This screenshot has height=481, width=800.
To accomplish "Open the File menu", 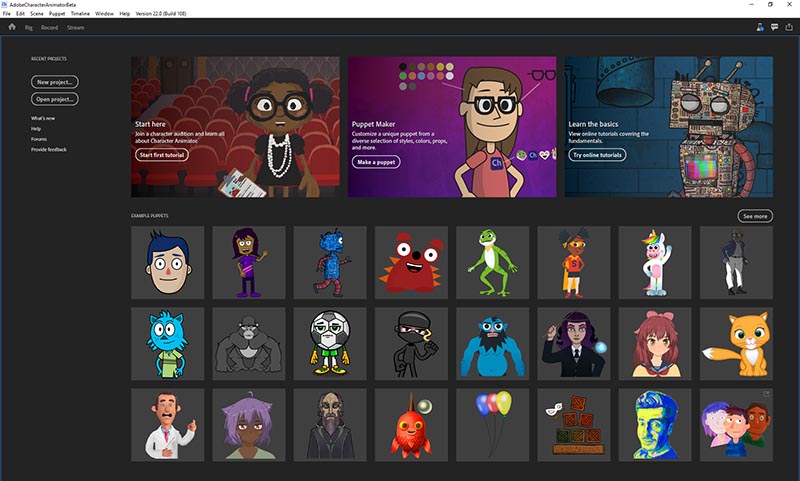I will pyautogui.click(x=7, y=14).
